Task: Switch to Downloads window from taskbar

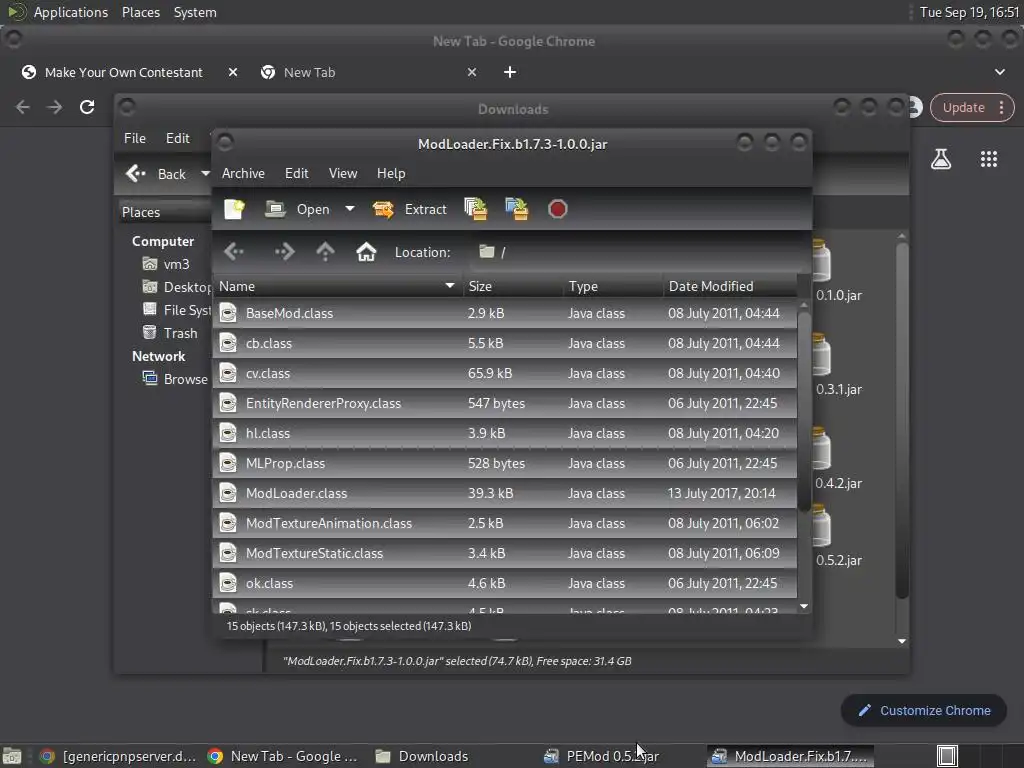Action: [423, 756]
